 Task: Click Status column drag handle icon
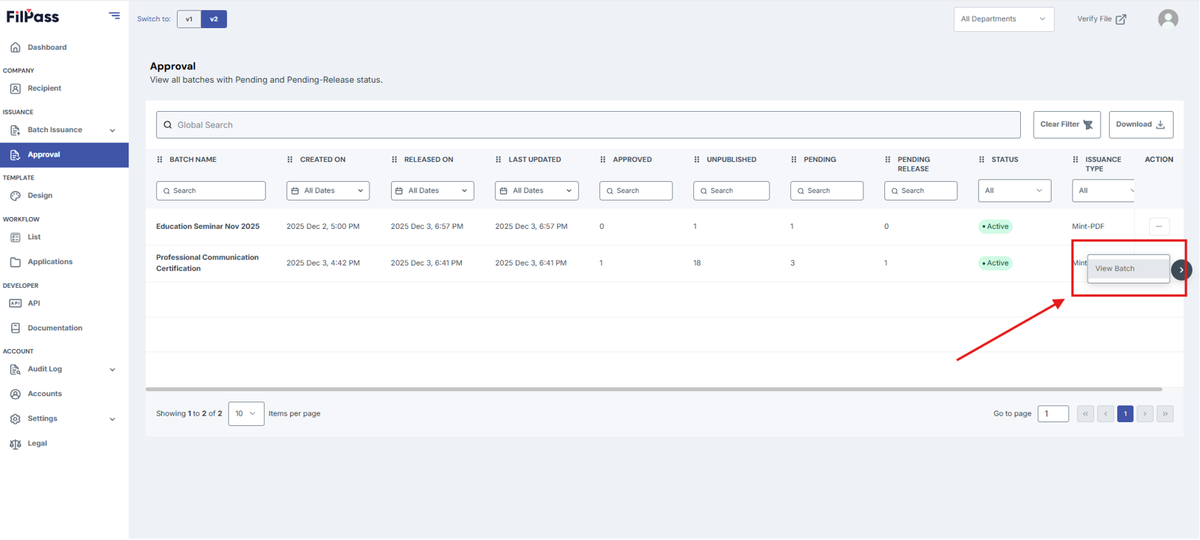982,160
